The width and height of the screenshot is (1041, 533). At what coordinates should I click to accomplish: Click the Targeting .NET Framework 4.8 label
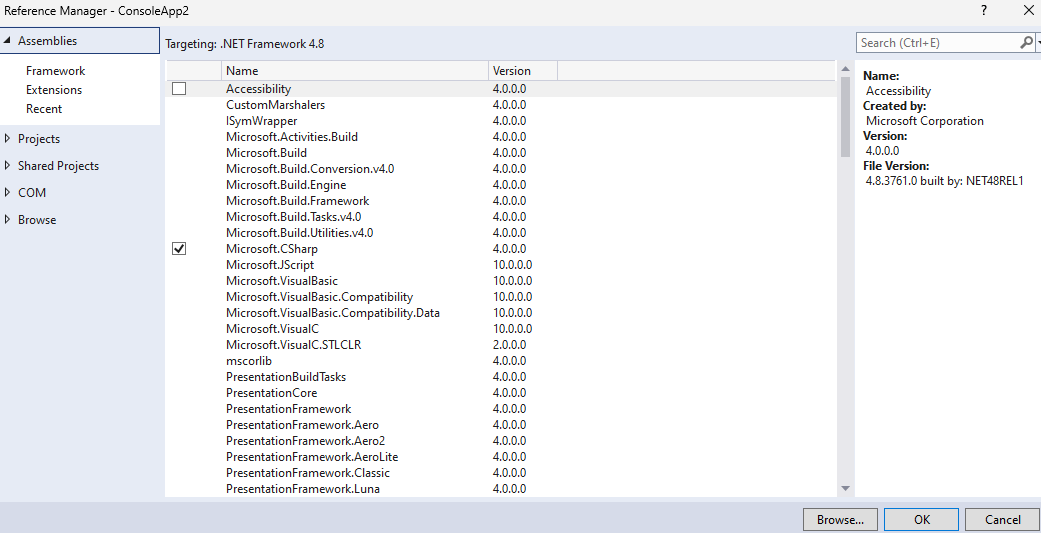coord(245,44)
